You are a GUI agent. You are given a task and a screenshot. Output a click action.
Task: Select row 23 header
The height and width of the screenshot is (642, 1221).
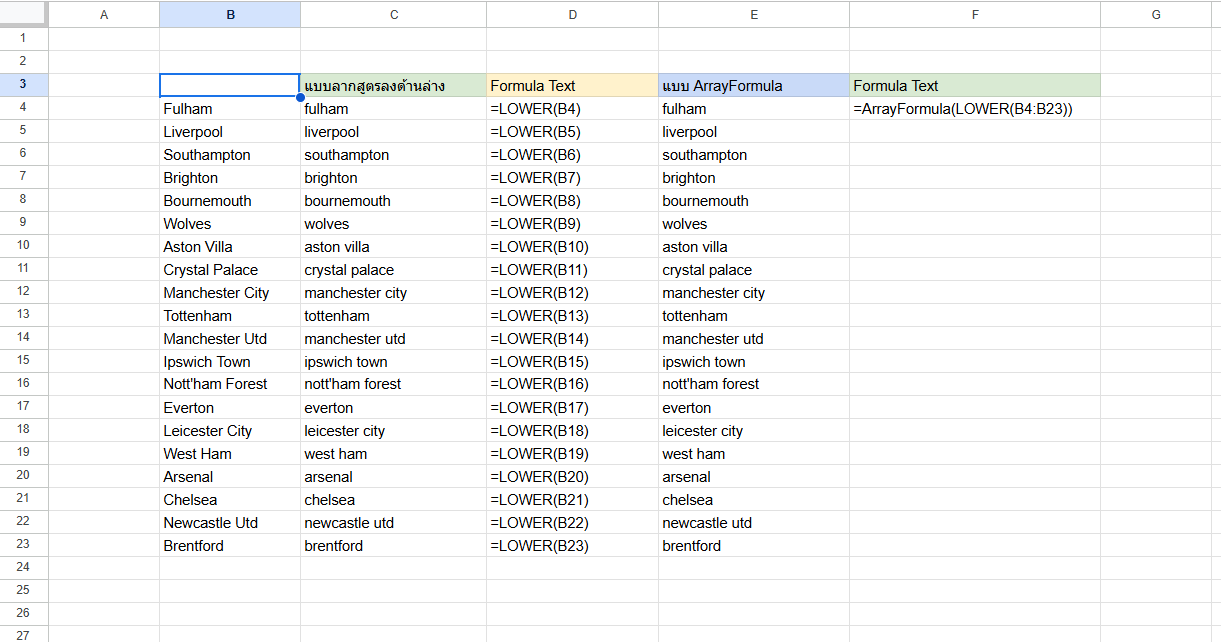pyautogui.click(x=24, y=545)
